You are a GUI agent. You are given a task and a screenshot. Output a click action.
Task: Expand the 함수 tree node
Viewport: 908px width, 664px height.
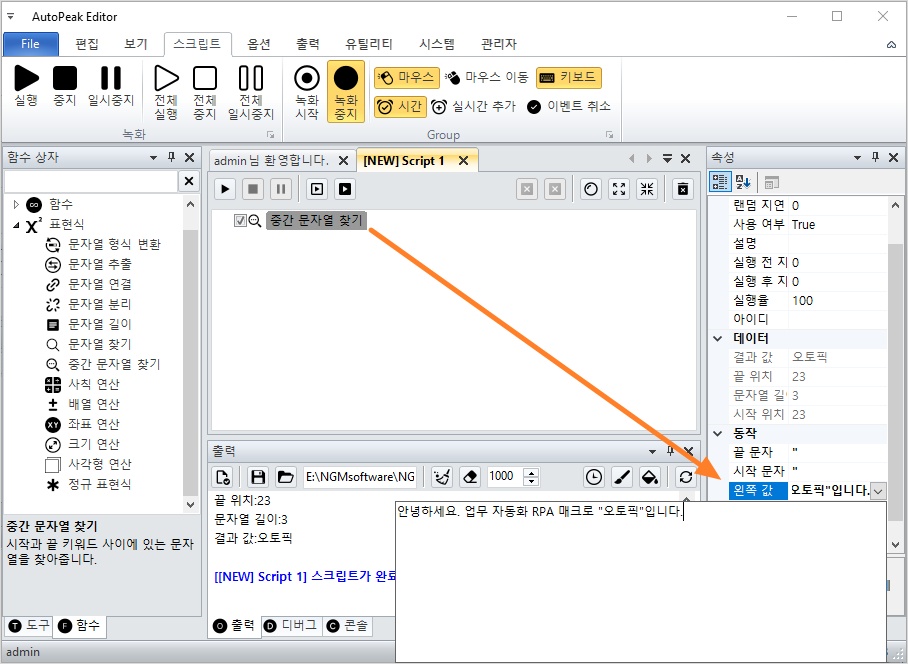(16, 204)
